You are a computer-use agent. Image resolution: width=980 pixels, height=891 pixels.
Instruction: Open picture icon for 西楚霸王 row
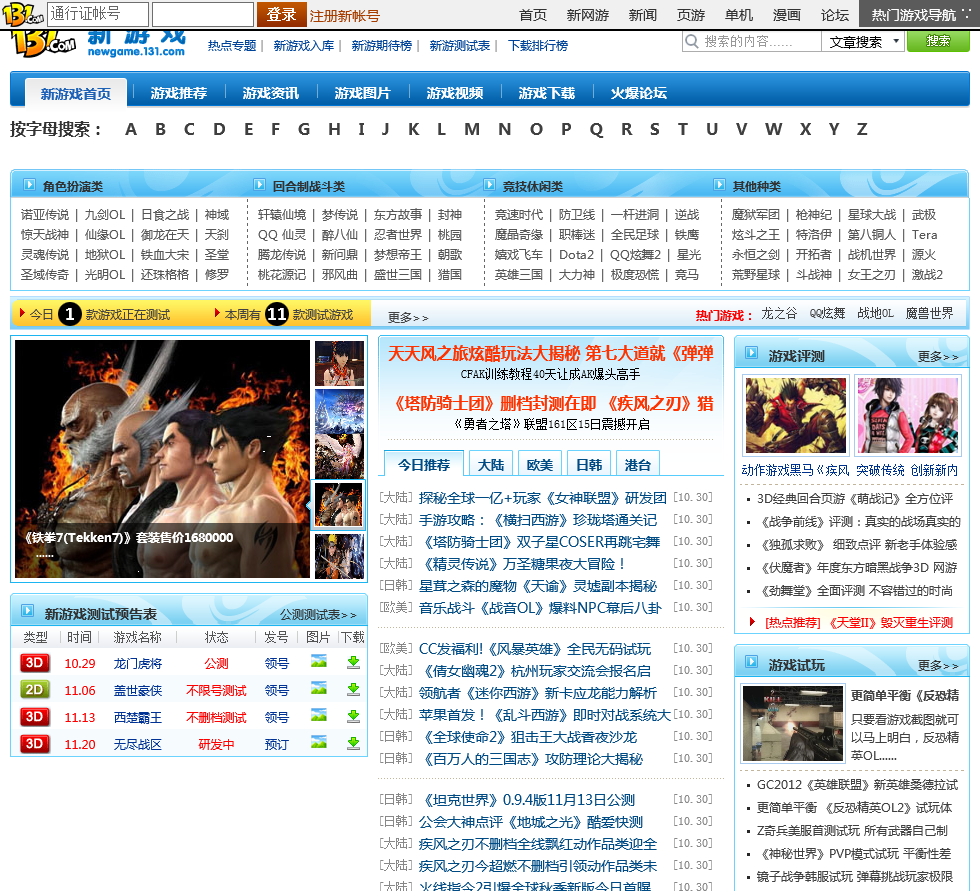click(319, 715)
